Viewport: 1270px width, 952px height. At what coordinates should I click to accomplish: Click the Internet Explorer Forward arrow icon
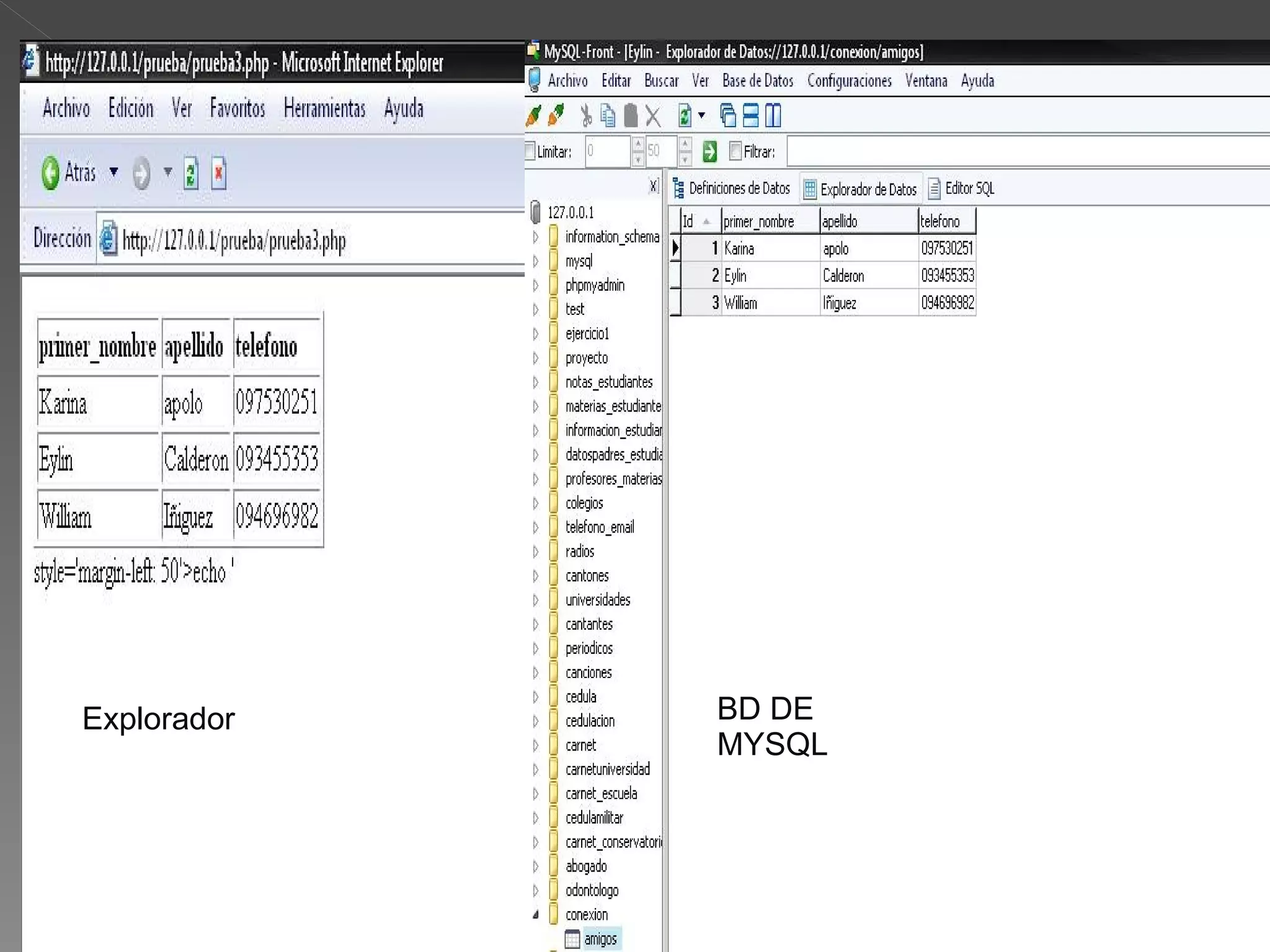click(x=141, y=173)
